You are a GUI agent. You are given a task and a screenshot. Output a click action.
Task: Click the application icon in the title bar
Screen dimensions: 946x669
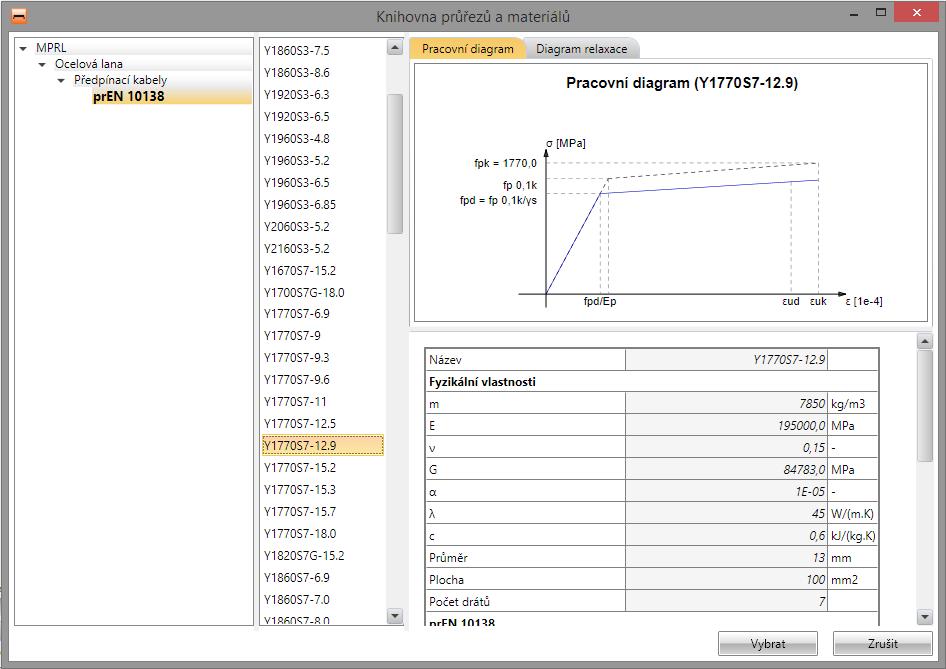tap(19, 14)
